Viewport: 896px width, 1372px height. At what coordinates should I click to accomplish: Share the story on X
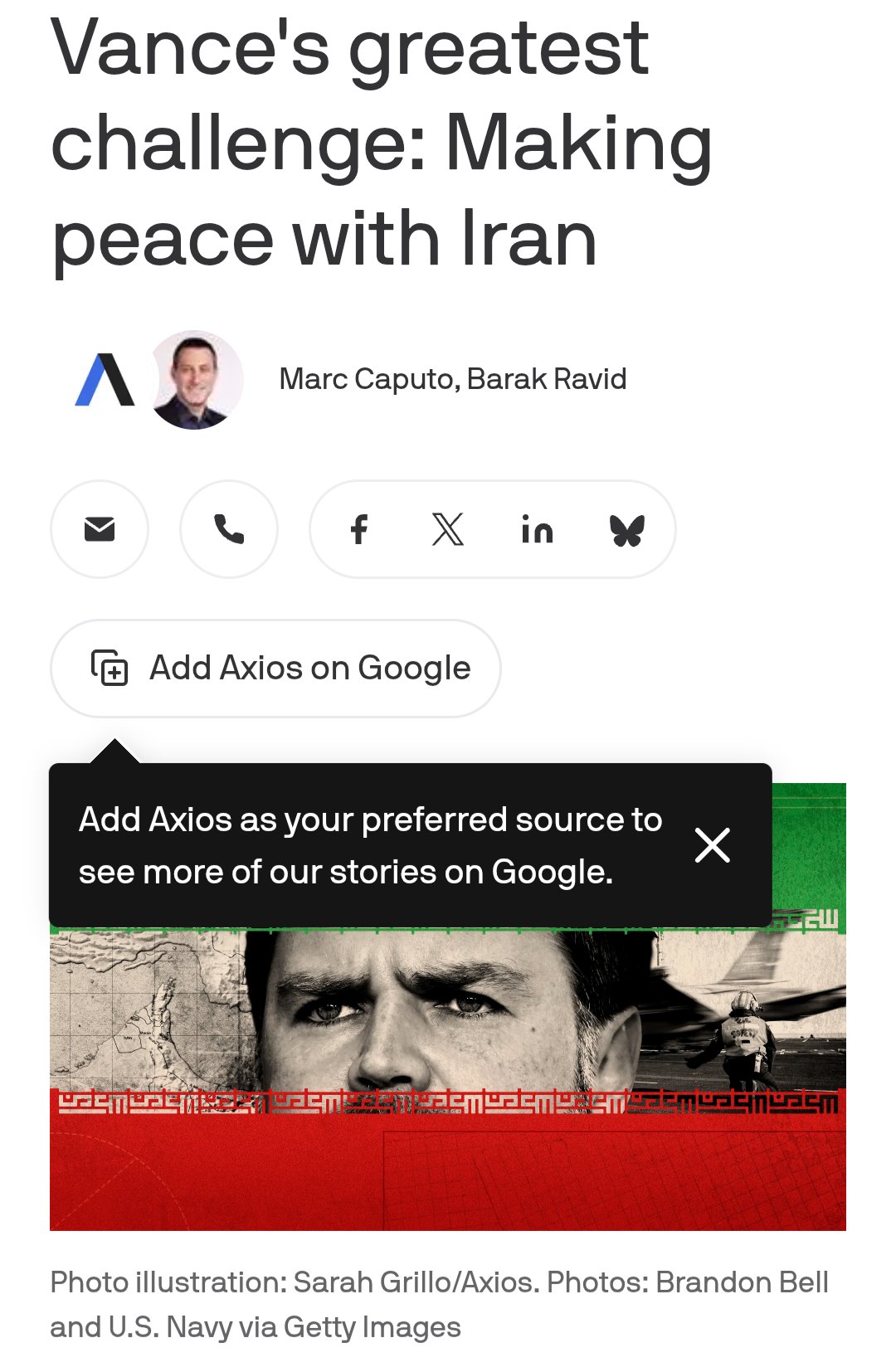pos(448,529)
